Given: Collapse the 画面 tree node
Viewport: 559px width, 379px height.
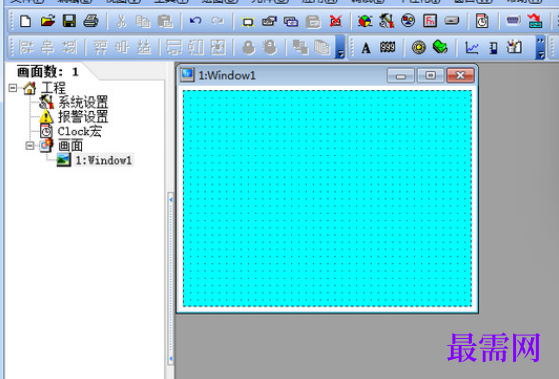Looking at the screenshot, I should (x=30, y=145).
